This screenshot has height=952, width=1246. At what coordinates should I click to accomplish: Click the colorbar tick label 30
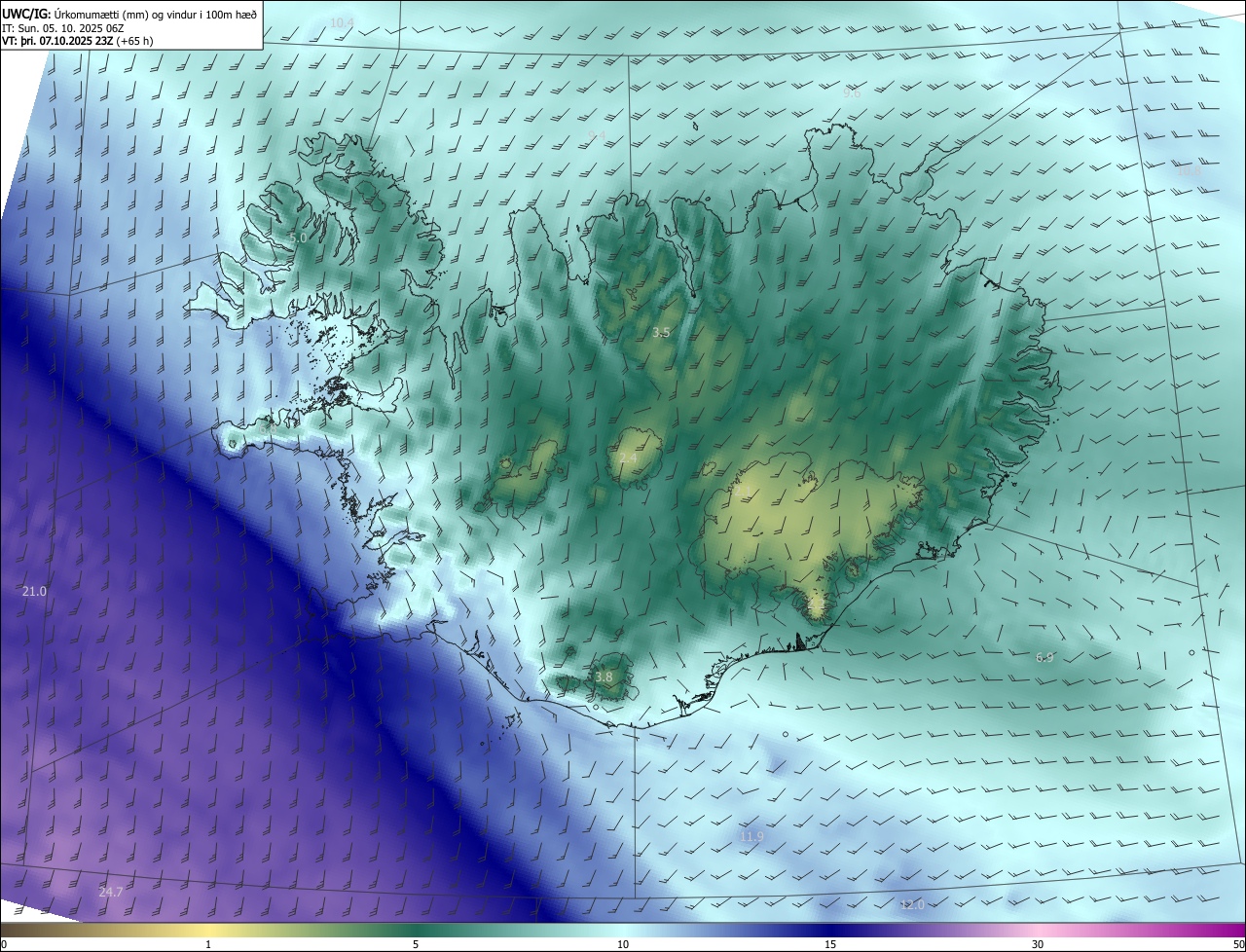coord(1038,945)
